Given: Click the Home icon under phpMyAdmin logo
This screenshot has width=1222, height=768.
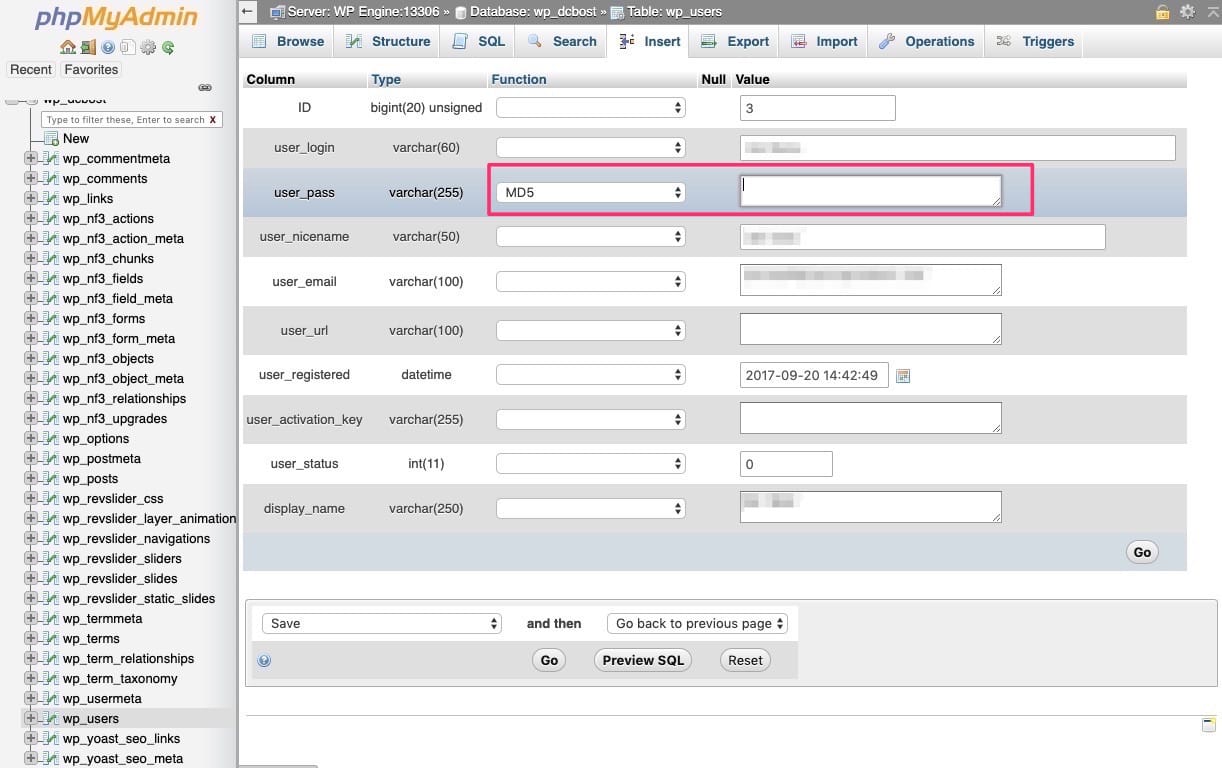Looking at the screenshot, I should pyautogui.click(x=67, y=47).
